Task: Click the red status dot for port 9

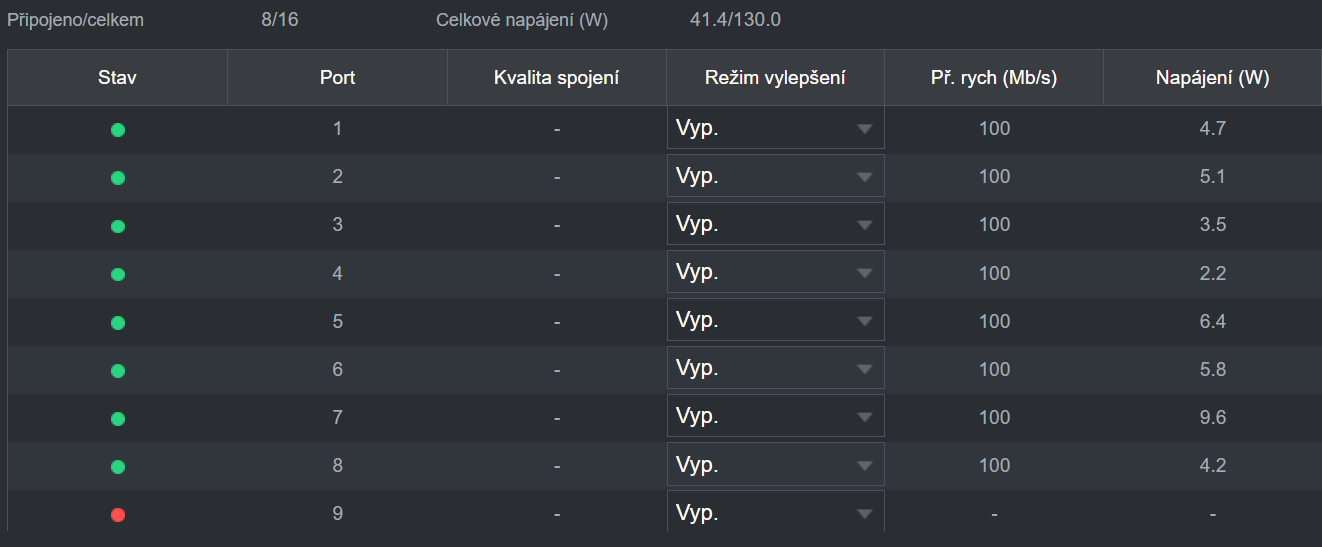Action: pos(118,515)
